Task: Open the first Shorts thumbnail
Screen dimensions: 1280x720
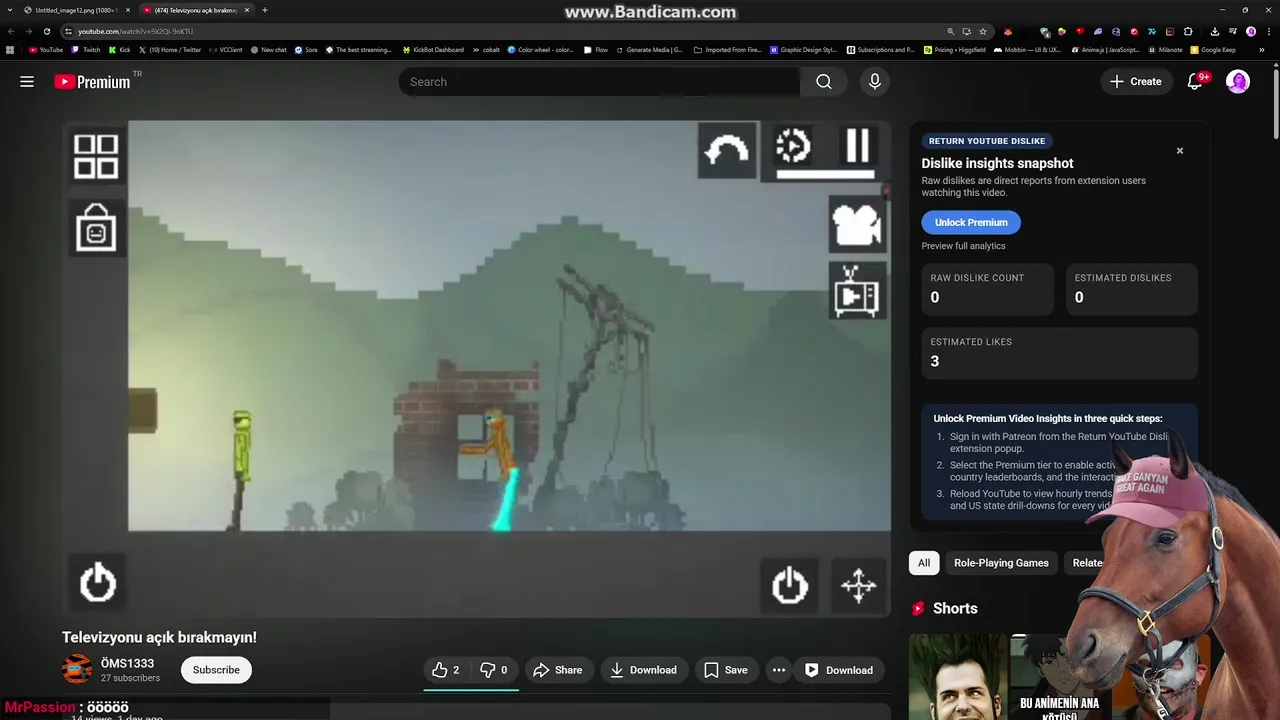Action: (x=957, y=677)
